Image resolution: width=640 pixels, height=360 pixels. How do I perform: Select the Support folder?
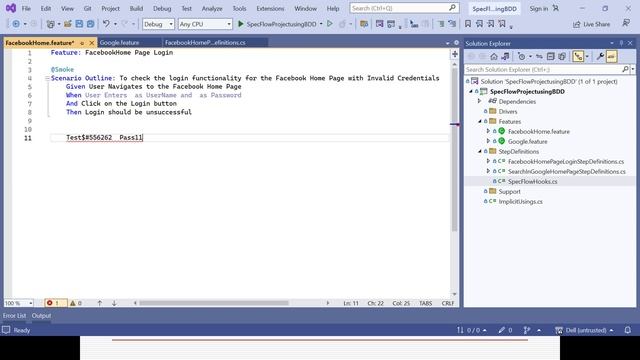[x=509, y=191]
